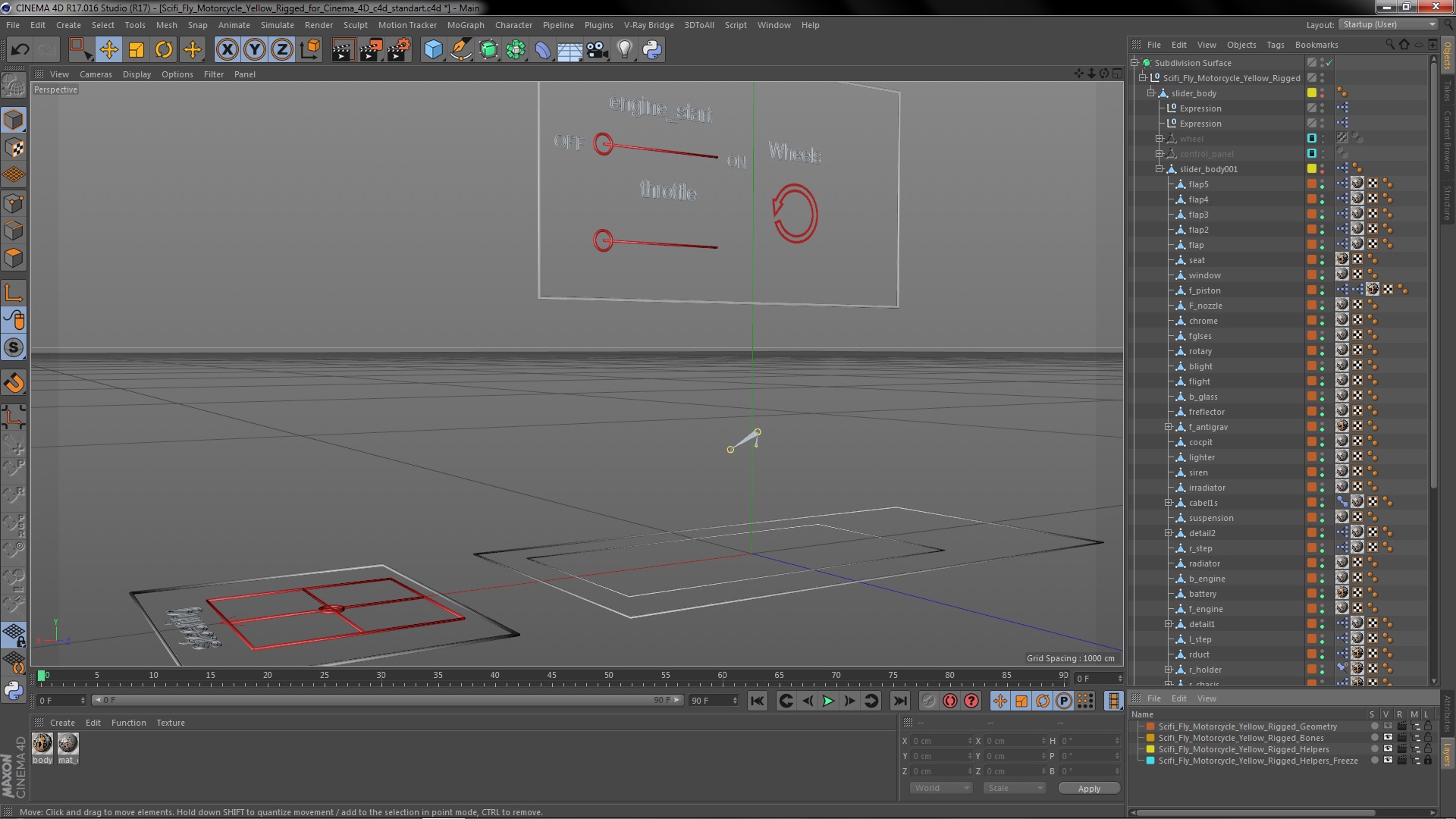Enable Polygons mode in left toolbar
This screenshot has height=819, width=1456.
(x=14, y=258)
